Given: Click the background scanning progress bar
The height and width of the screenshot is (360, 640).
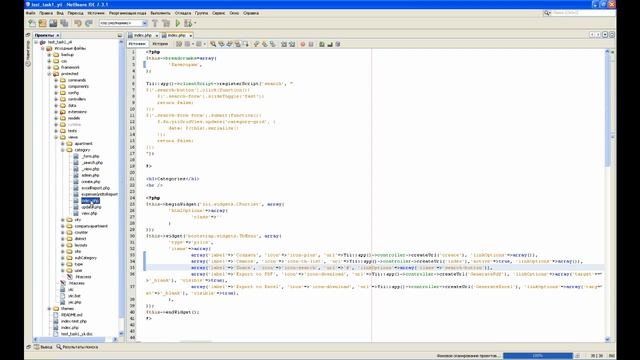Looking at the screenshot, I should click(x=538, y=356).
